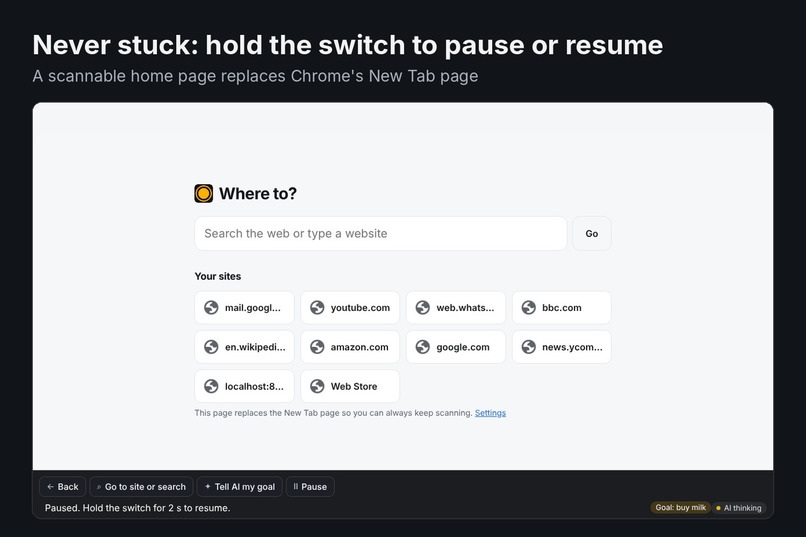
Task: Open the en.wikipedi... site tile
Action: [245, 347]
